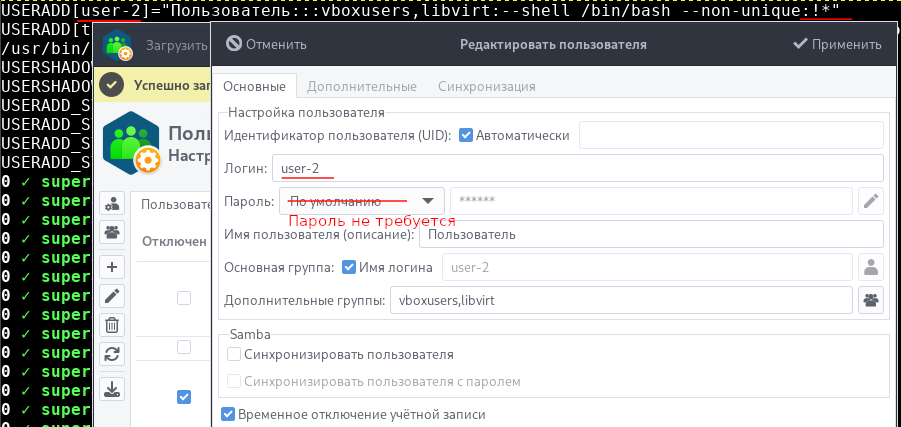Click the users app icon in header bar
This screenshot has height=427, width=901.
118,45
